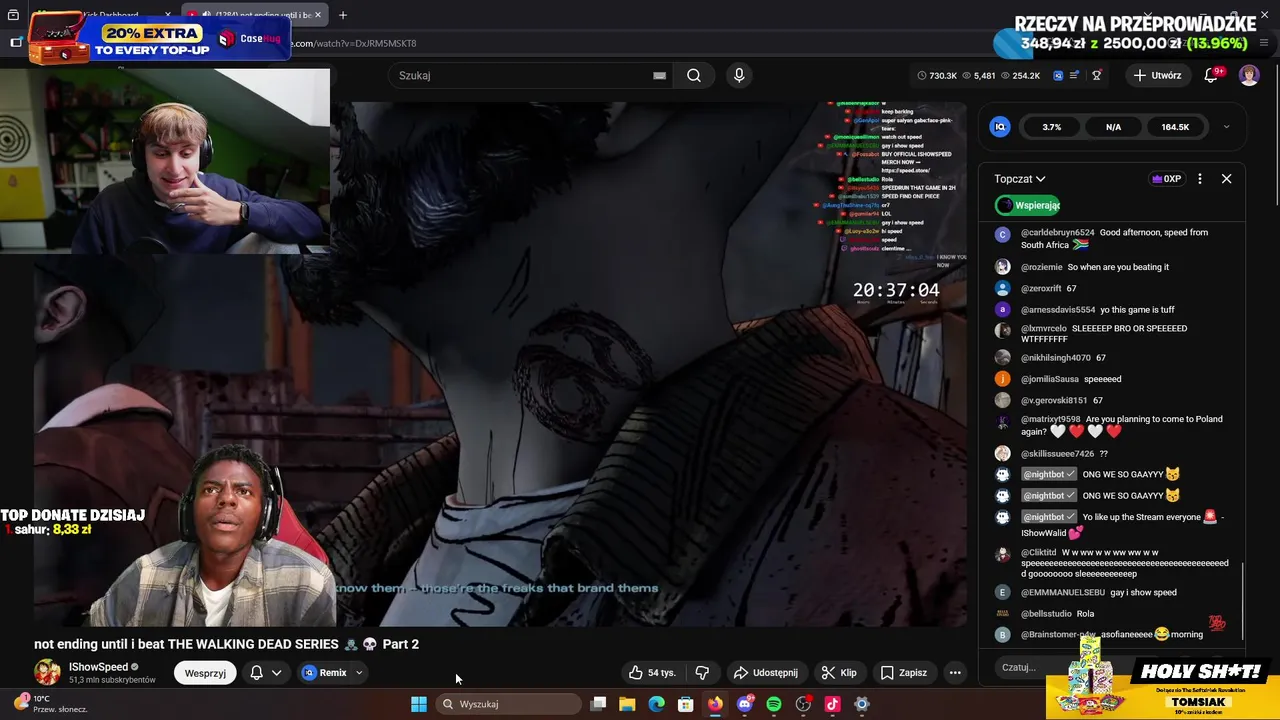Create a clip with Klip button
This screenshot has height=720, width=1280.
tap(839, 673)
